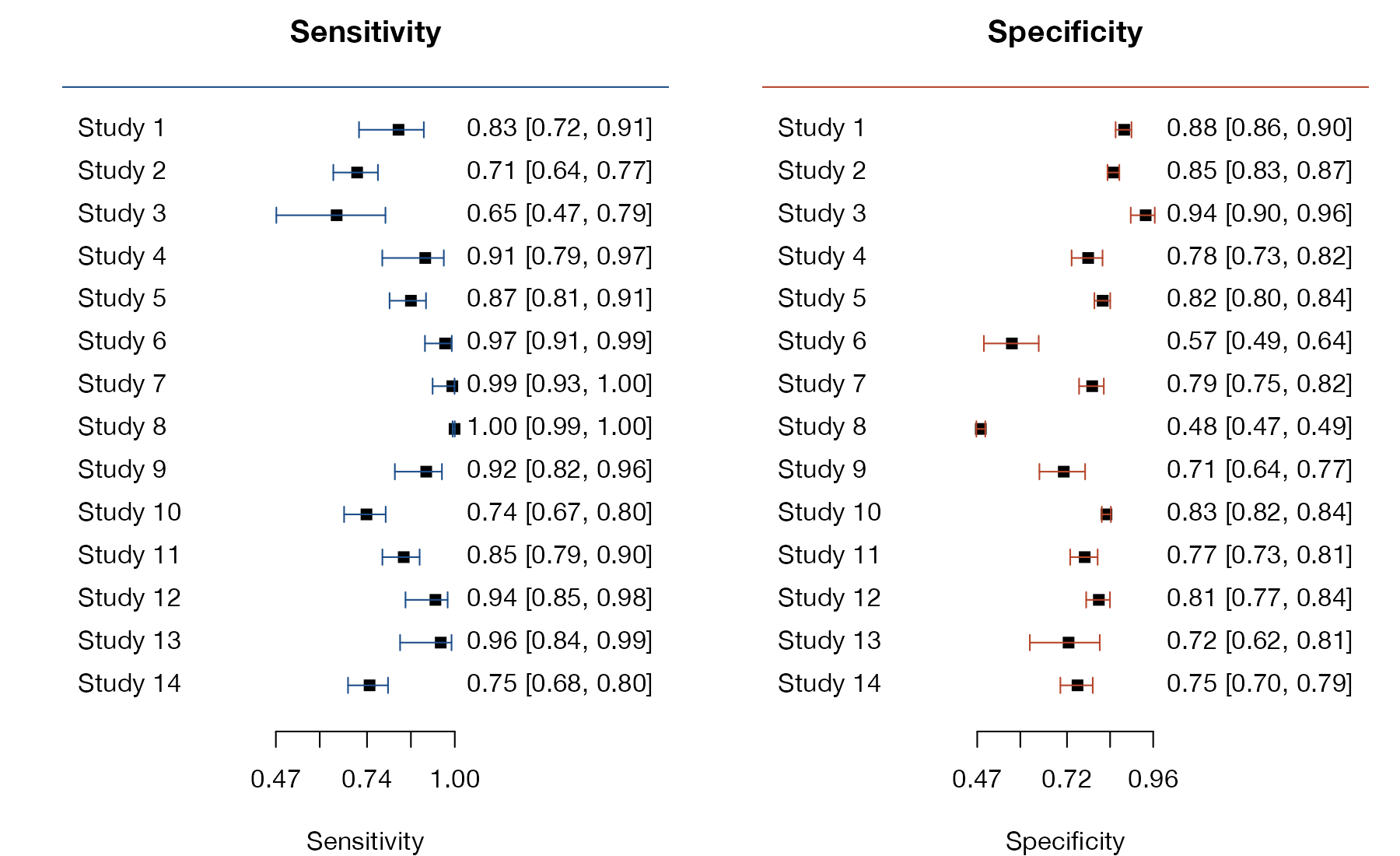Select Study 9 specificity point marker
This screenshot has height=856, width=1400.
pyautogui.click(x=1063, y=472)
